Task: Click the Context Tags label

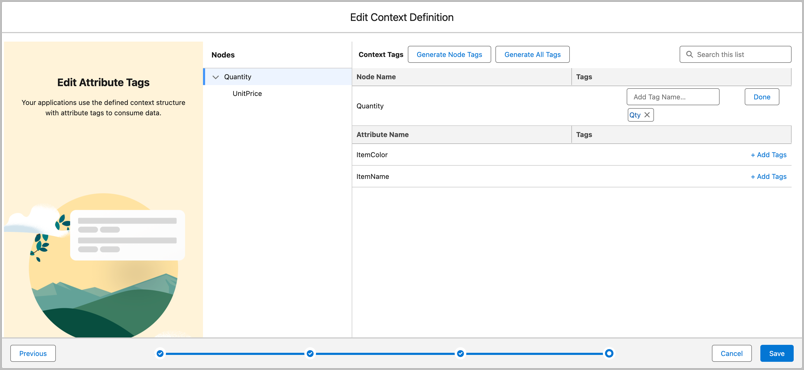Action: pos(381,54)
